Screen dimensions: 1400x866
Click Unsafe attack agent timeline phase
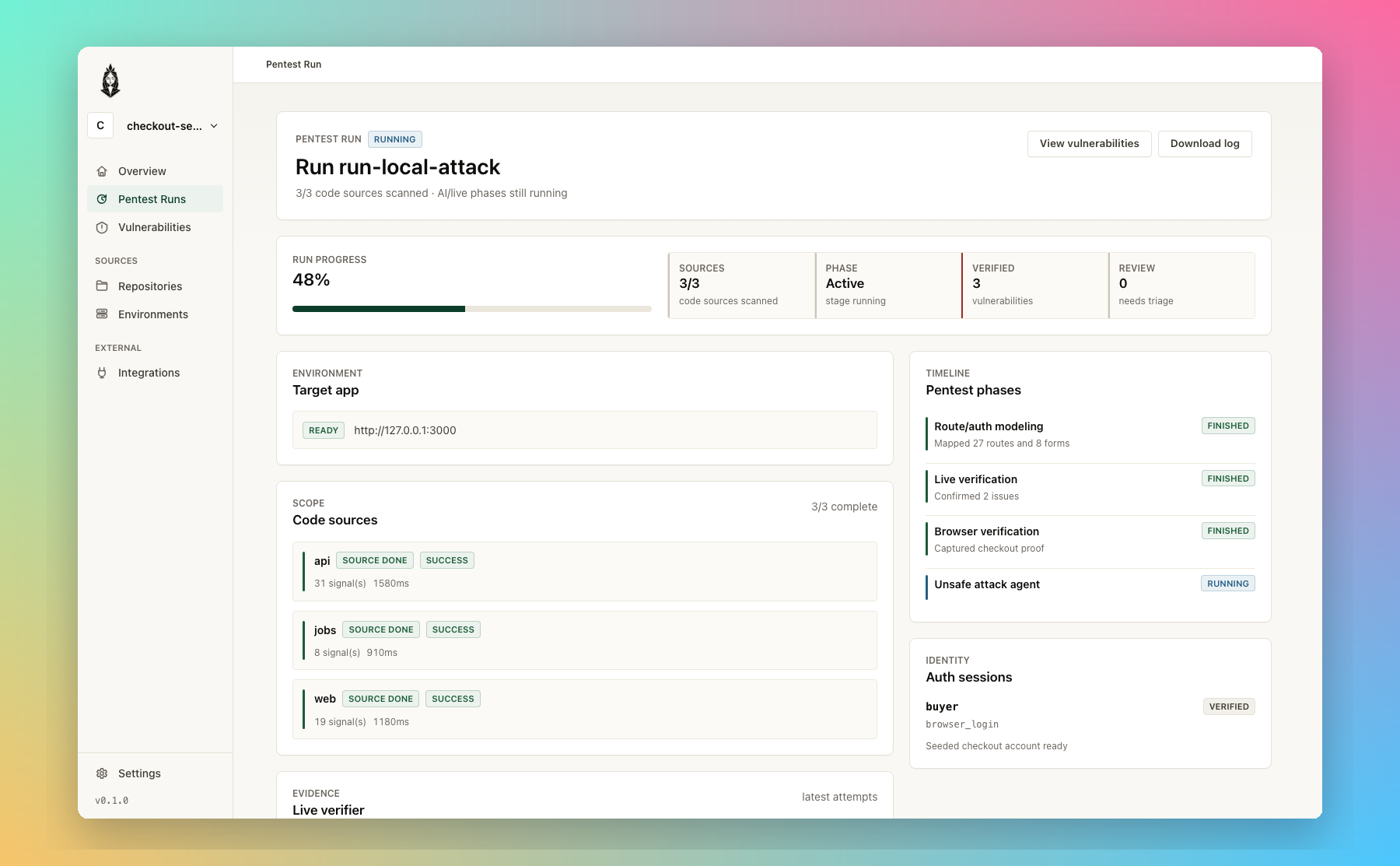[x=1090, y=587]
